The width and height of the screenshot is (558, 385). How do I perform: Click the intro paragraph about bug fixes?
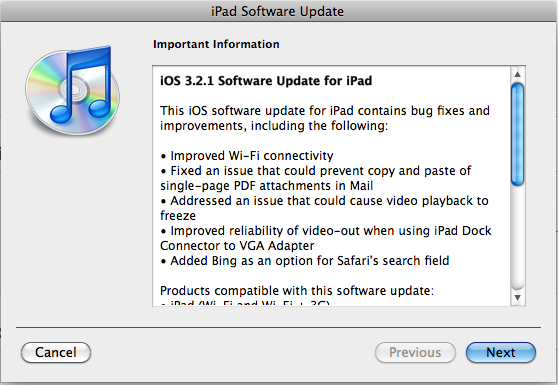click(x=325, y=118)
